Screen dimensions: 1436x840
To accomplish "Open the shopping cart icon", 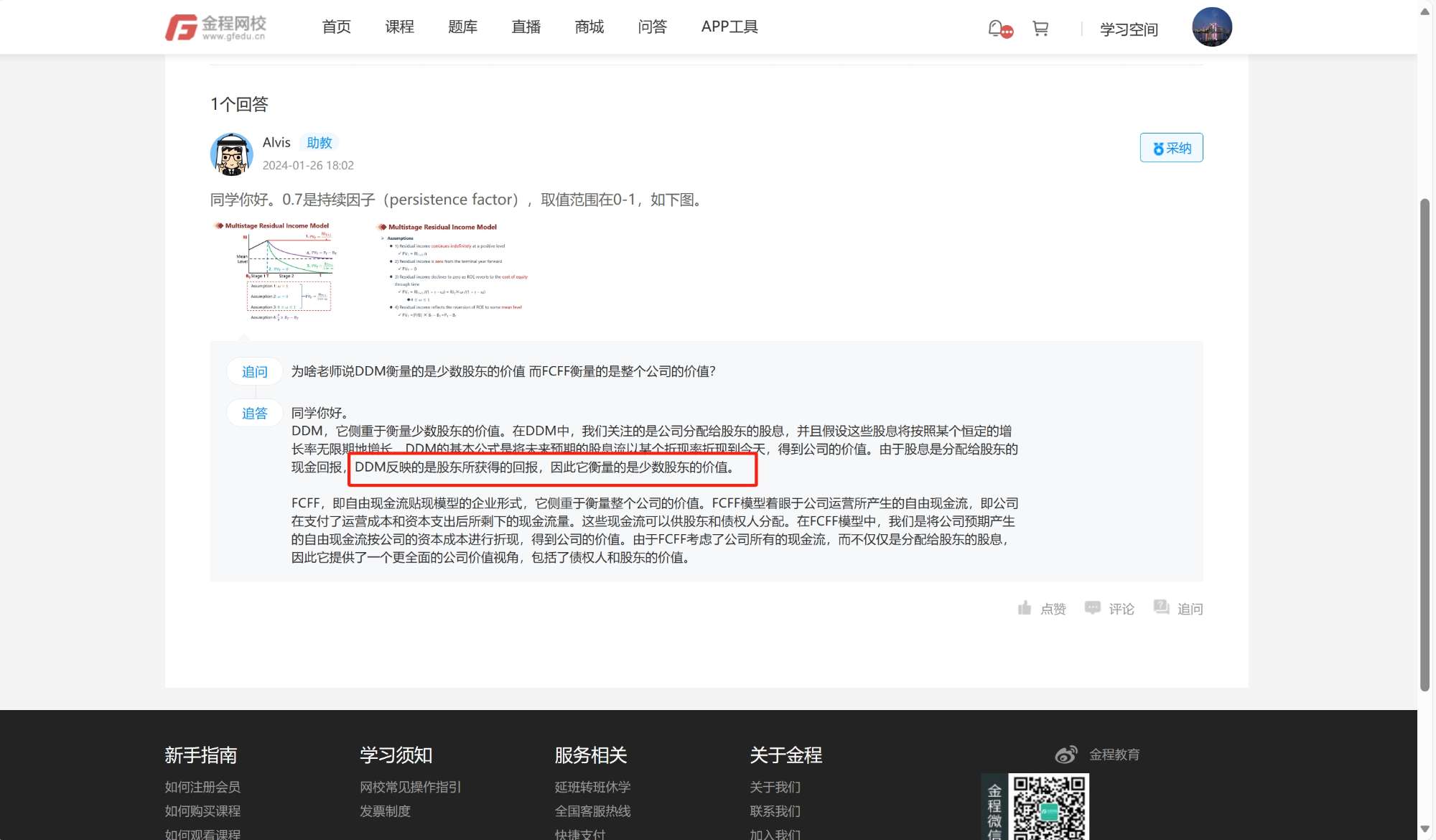I will pos(1040,28).
